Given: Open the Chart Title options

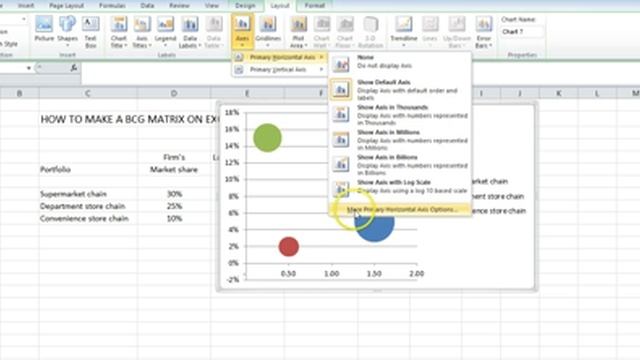Looking at the screenshot, I should click(x=119, y=32).
